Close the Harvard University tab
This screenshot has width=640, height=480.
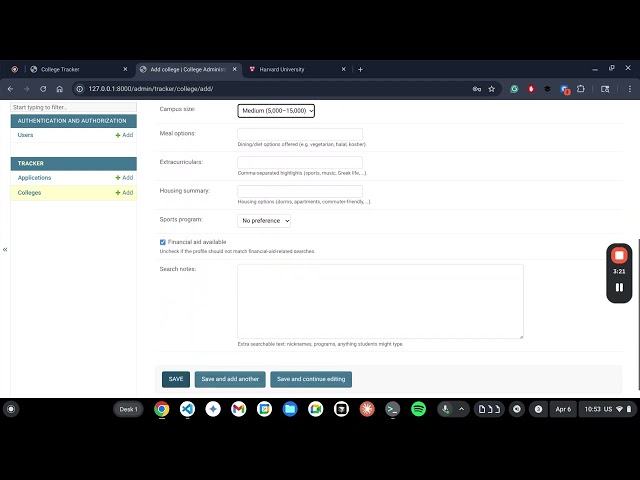tap(344, 69)
